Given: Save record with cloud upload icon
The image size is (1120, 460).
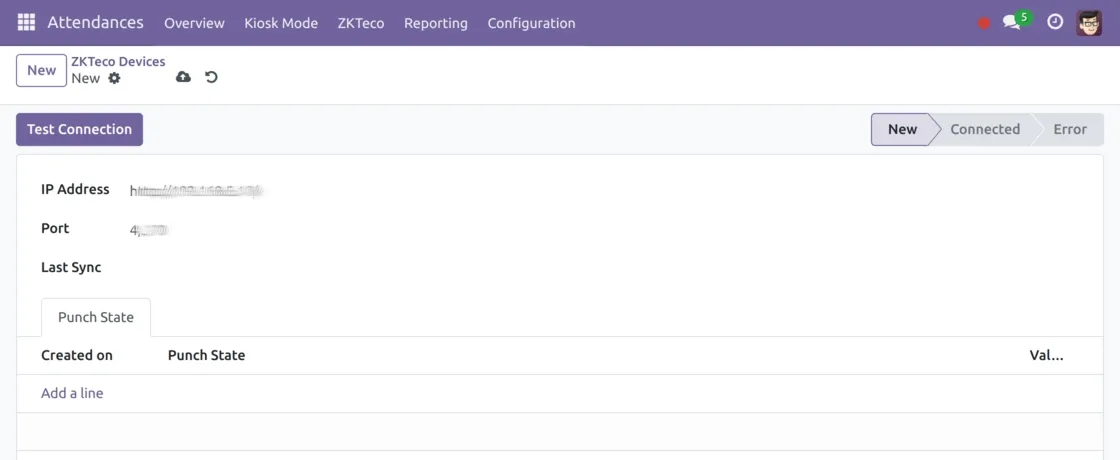Looking at the screenshot, I should 183,77.
